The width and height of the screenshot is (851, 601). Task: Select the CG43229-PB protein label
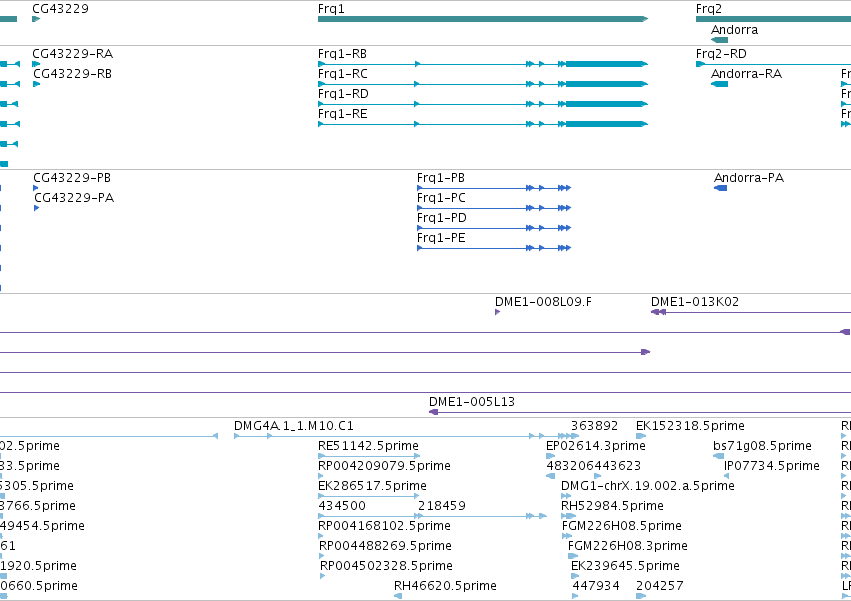[x=72, y=178]
